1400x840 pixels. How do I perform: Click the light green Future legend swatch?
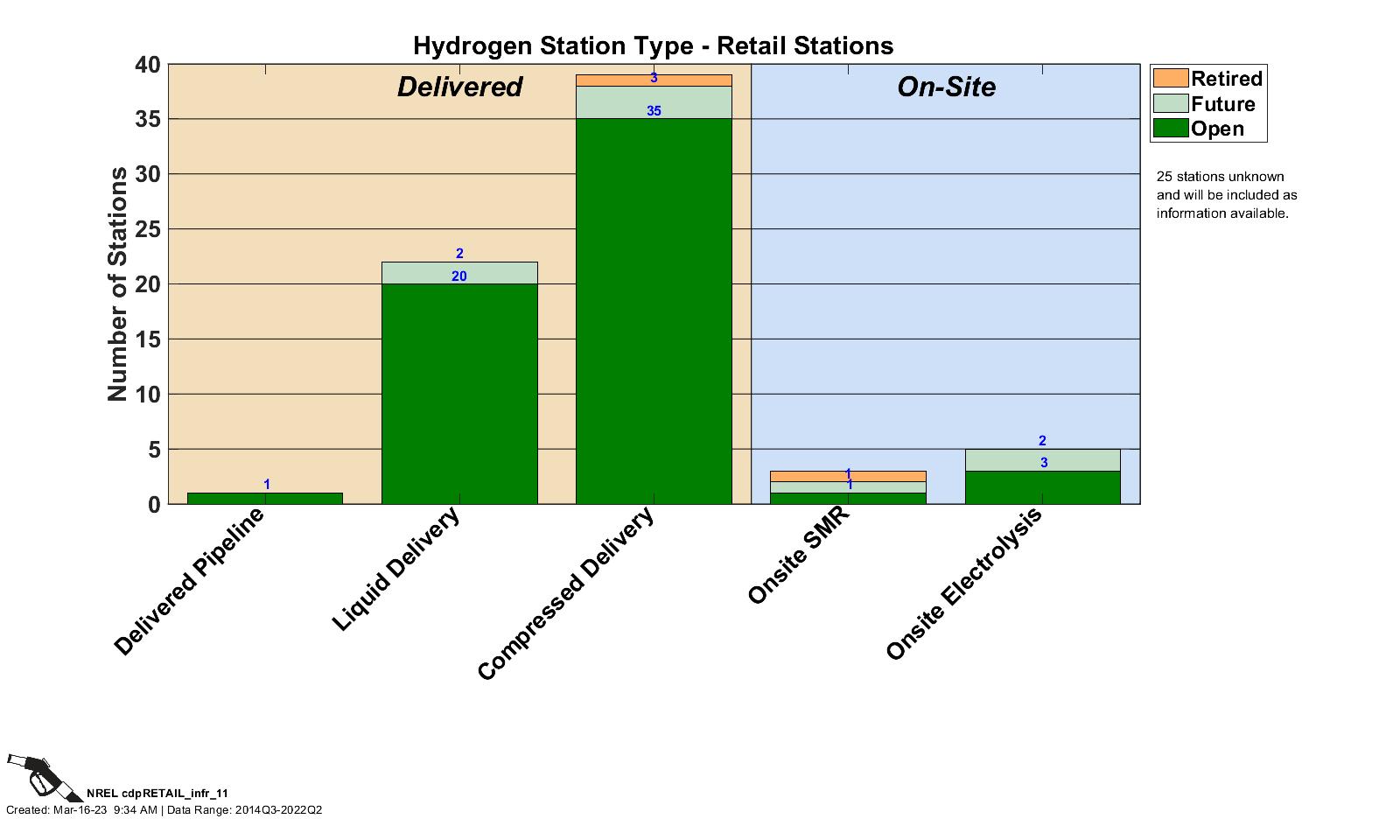[1170, 103]
